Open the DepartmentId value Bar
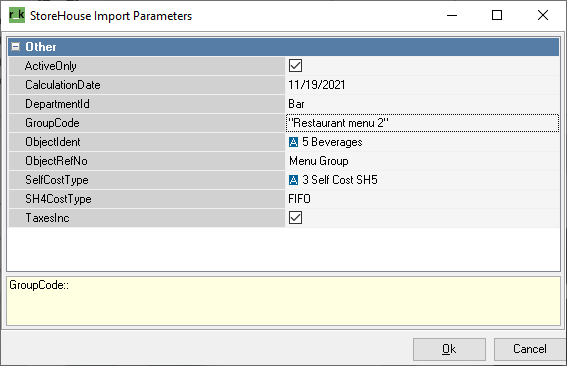567x366 pixels. (x=422, y=104)
